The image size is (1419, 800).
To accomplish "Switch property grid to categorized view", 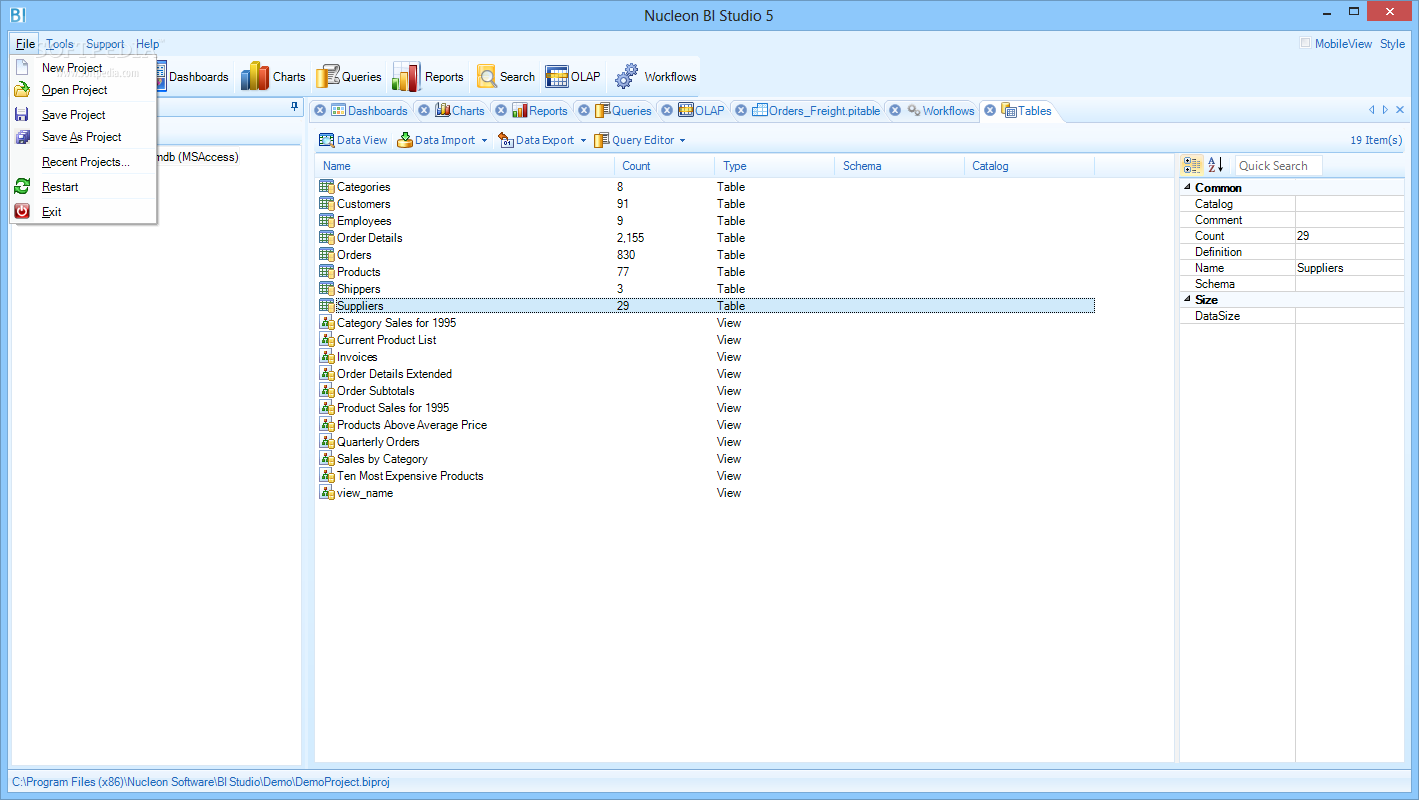I will (1192, 165).
